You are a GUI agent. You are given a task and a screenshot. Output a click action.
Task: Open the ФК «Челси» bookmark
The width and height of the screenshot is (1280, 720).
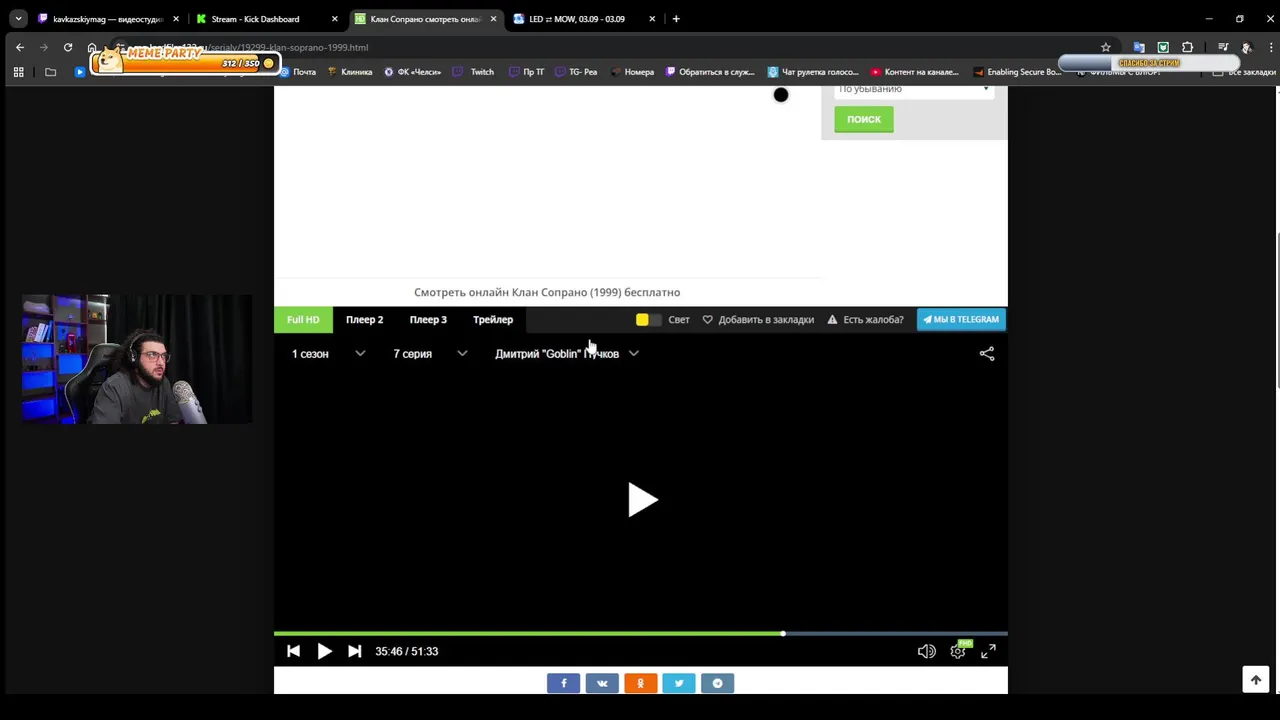pos(412,72)
